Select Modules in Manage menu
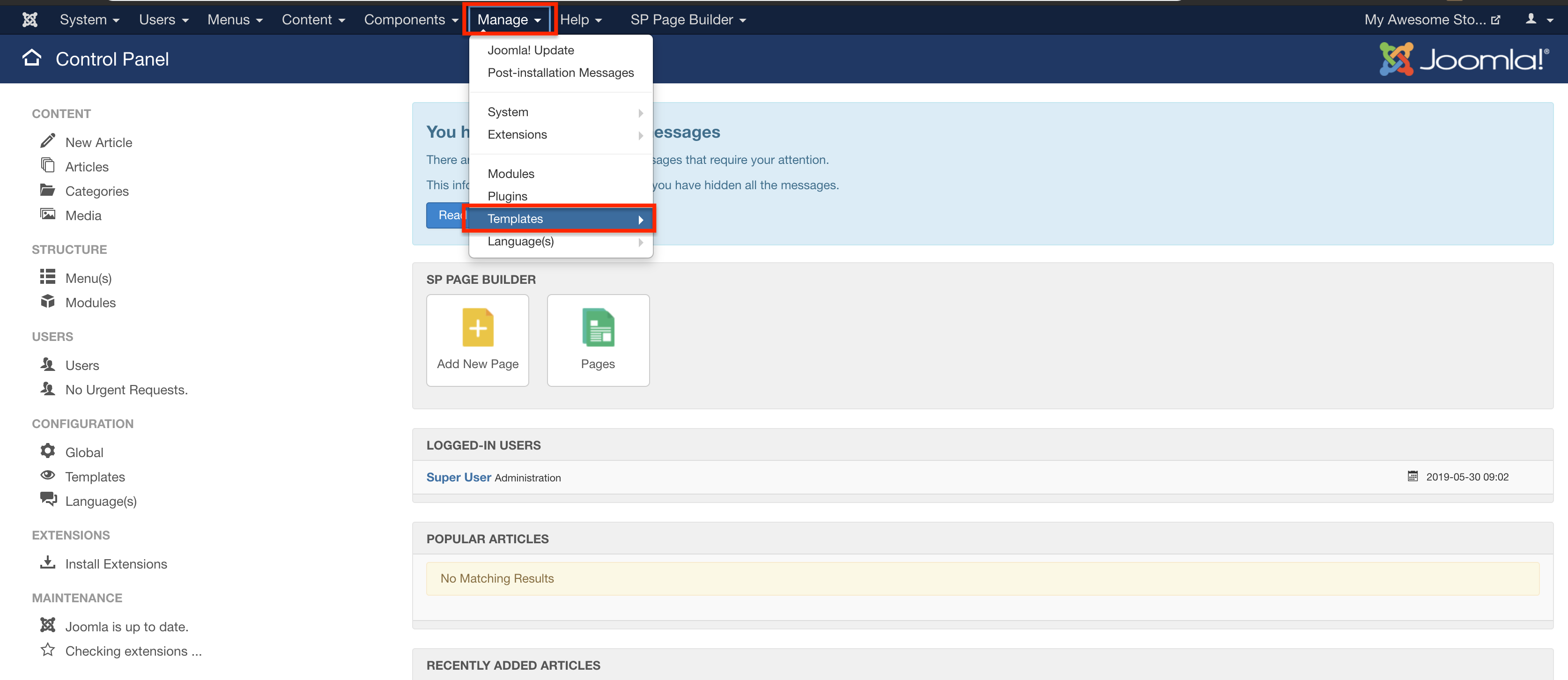 [x=561, y=173]
